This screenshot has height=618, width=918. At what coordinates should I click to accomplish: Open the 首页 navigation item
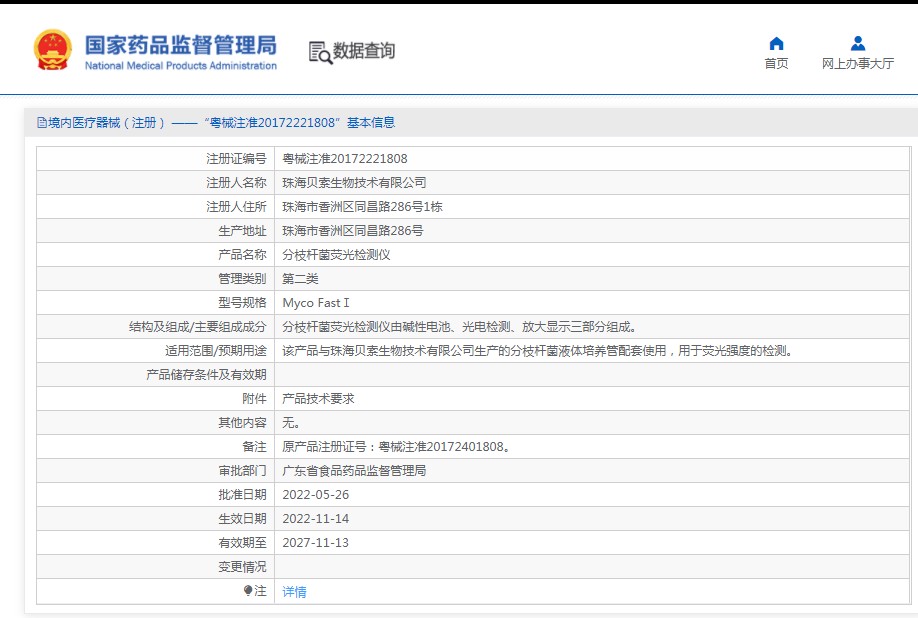pyautogui.click(x=776, y=64)
